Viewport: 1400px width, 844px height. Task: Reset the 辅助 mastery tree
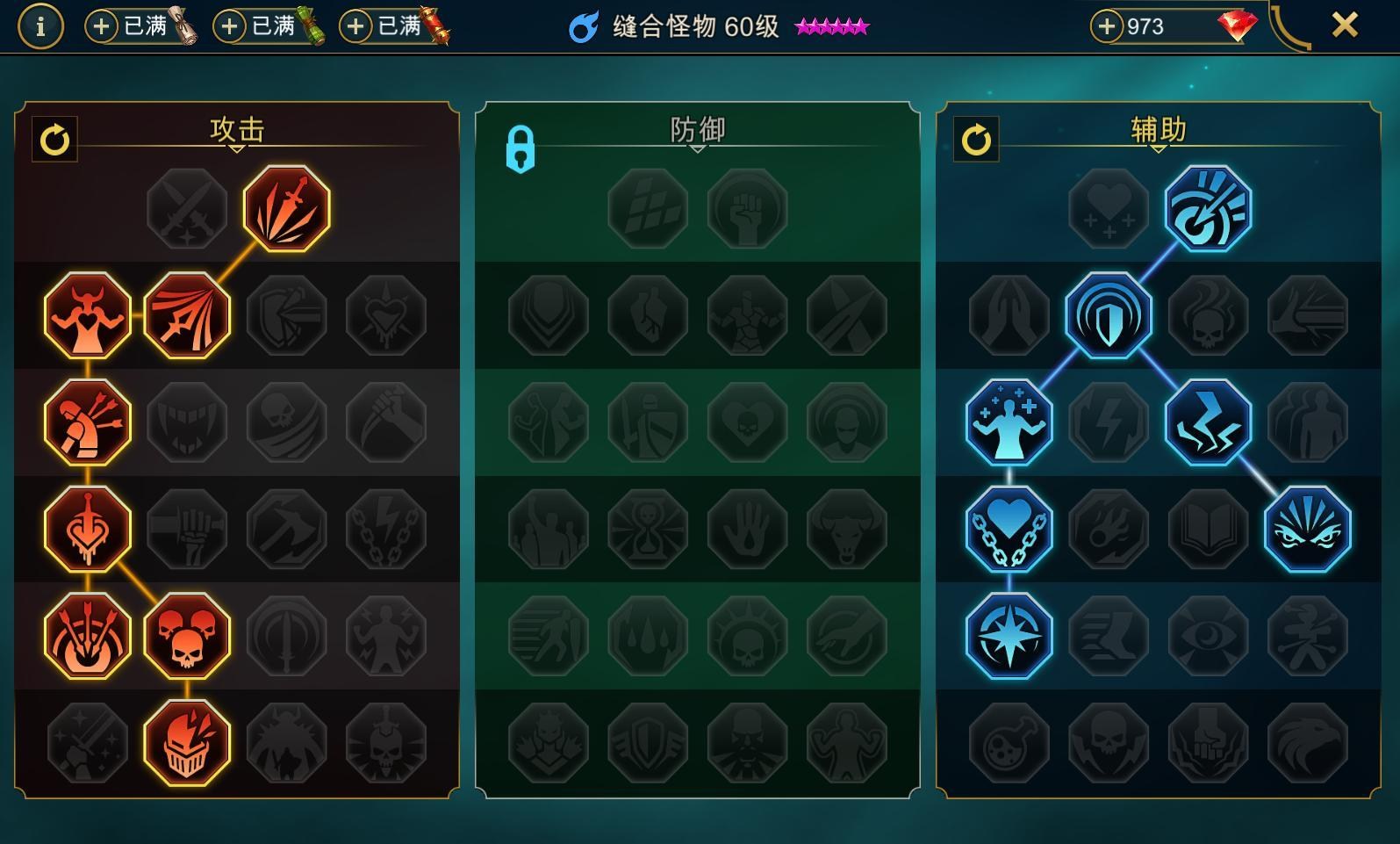tap(976, 139)
